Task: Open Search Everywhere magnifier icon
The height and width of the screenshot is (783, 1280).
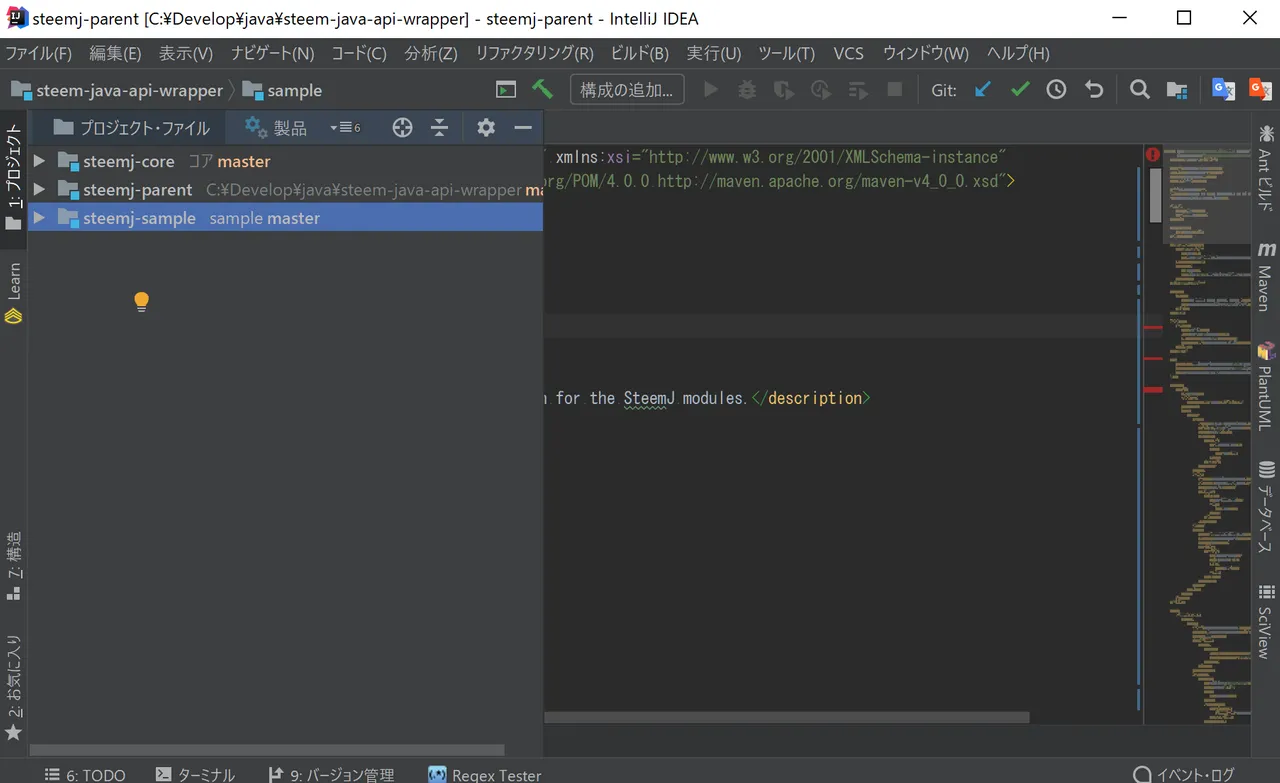Action: pyautogui.click(x=1139, y=89)
